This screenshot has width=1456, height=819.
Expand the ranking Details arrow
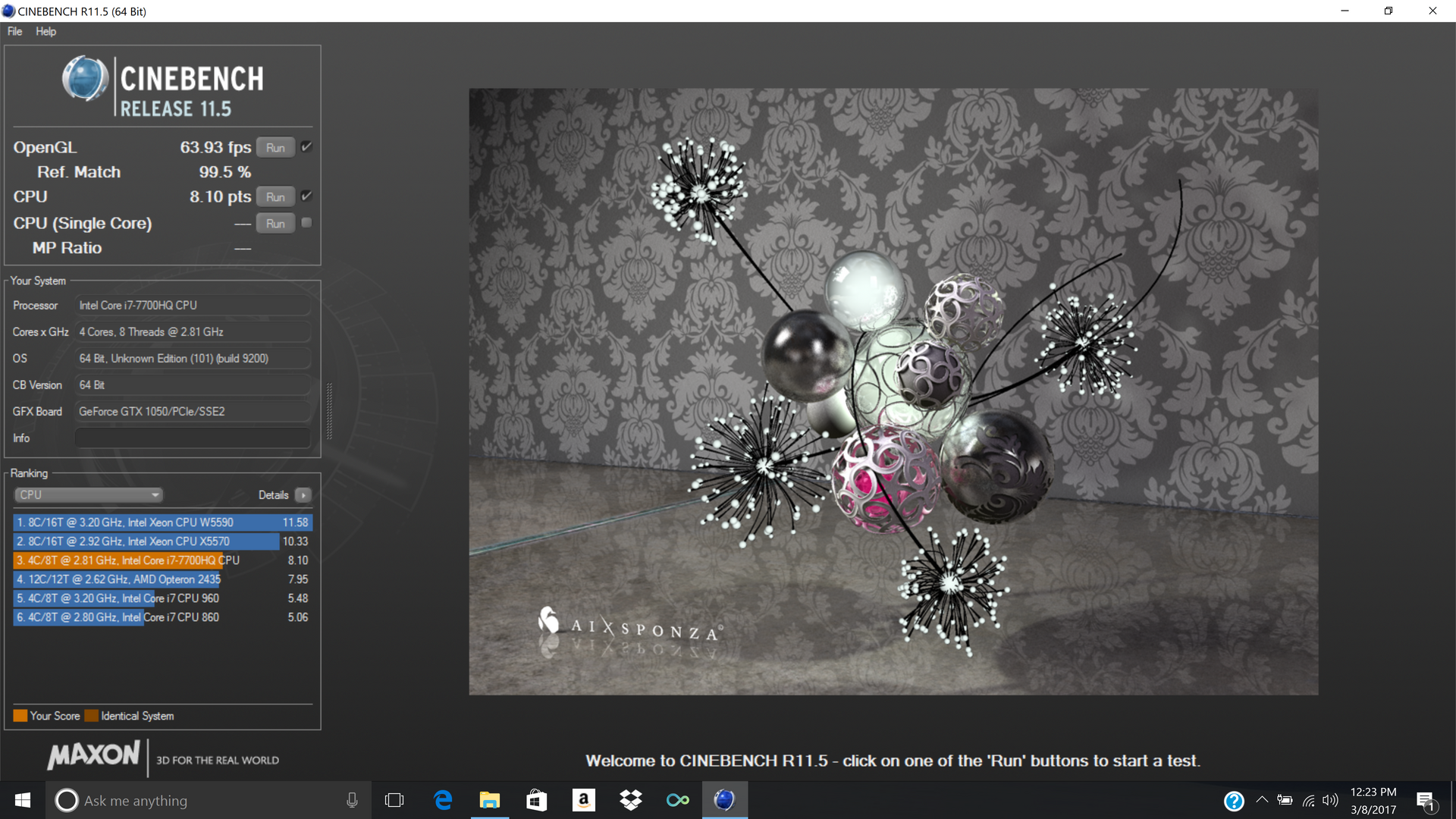click(303, 495)
